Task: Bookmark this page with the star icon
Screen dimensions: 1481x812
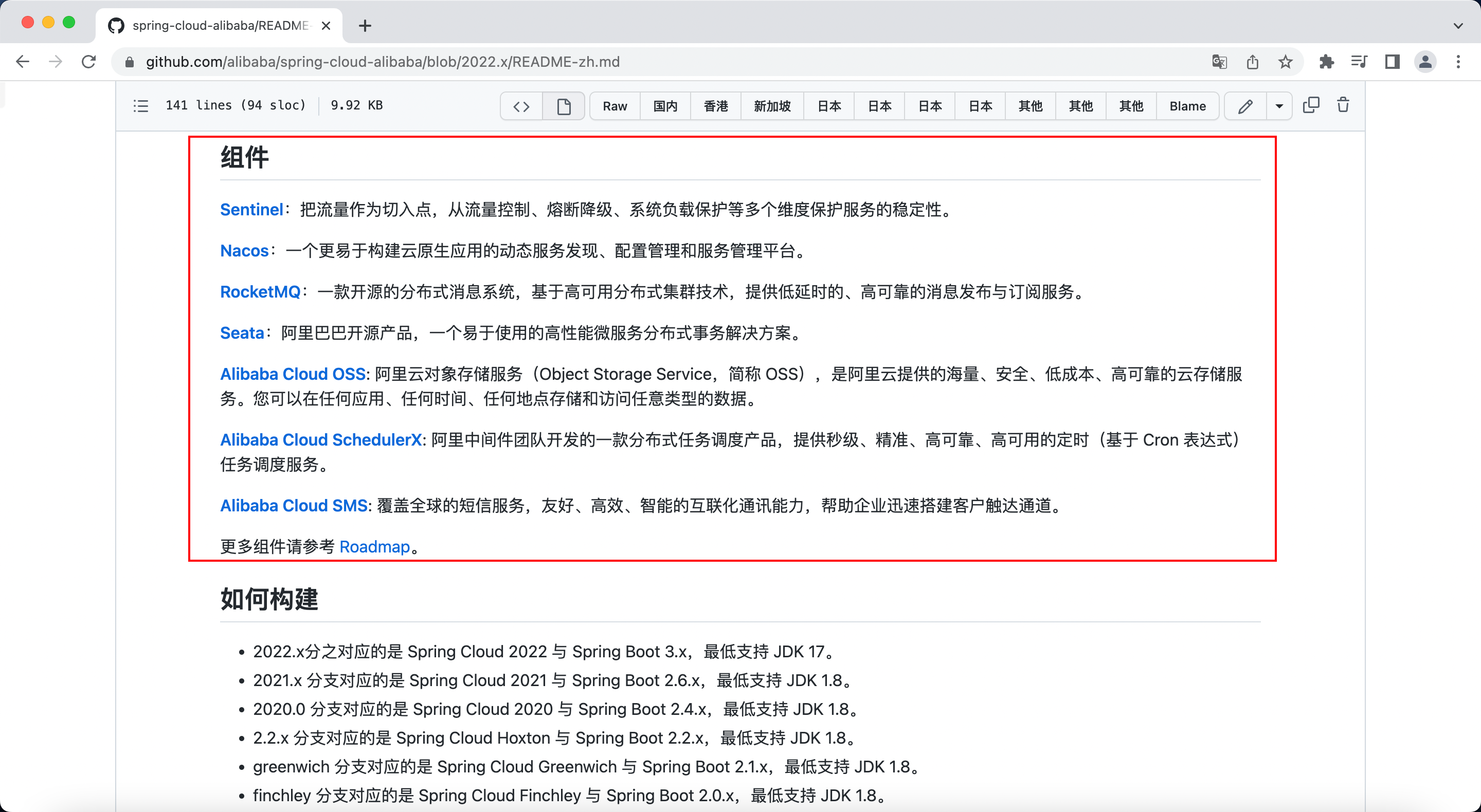Action: coord(1286,62)
